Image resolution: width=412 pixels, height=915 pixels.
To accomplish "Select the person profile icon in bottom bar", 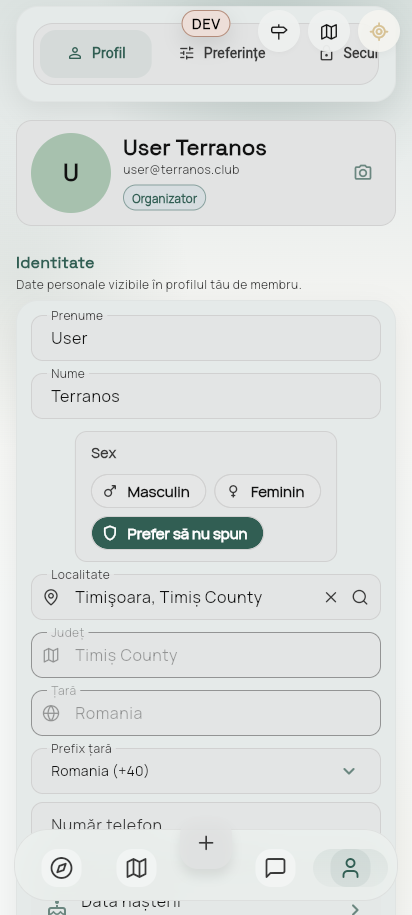I will coord(350,868).
